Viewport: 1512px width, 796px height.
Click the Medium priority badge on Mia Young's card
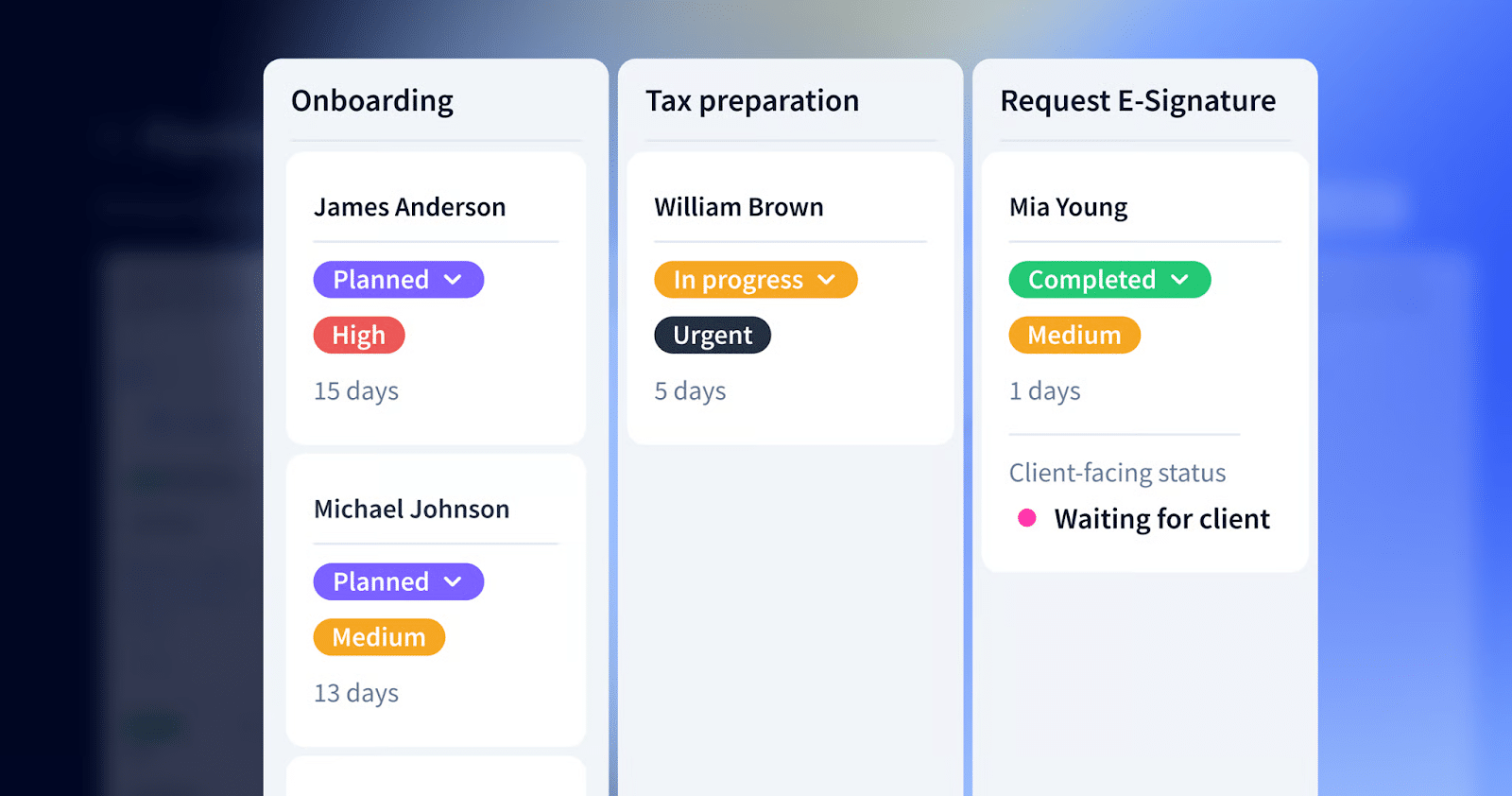[x=1074, y=335]
